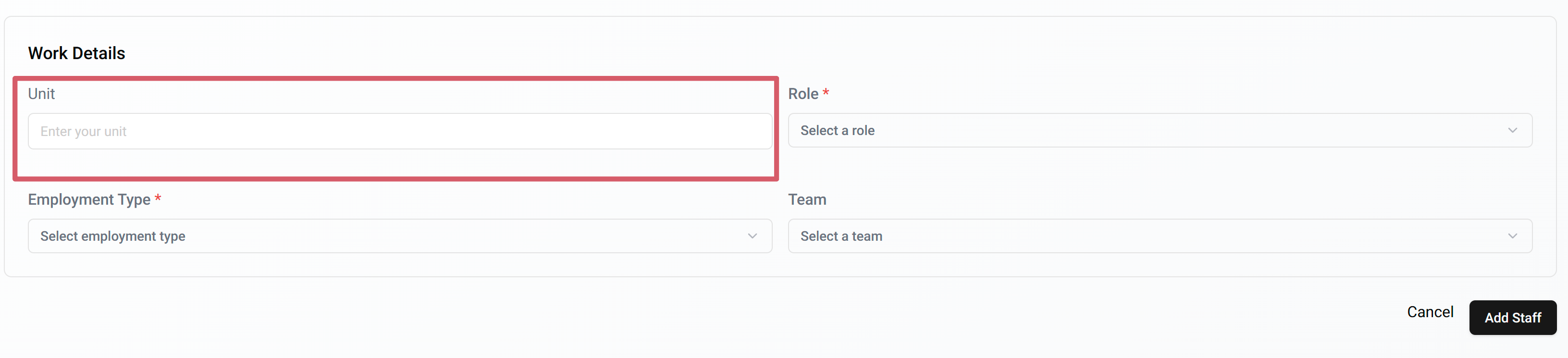The width and height of the screenshot is (1568, 358).
Task: Click the red asterisk beside Role
Action: pos(826,93)
